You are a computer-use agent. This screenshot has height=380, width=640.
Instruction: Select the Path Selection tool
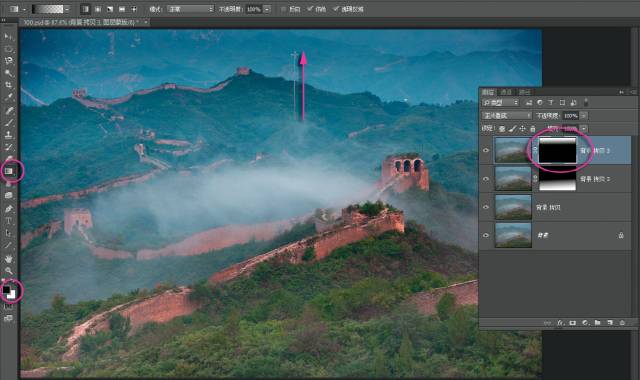(x=8, y=233)
